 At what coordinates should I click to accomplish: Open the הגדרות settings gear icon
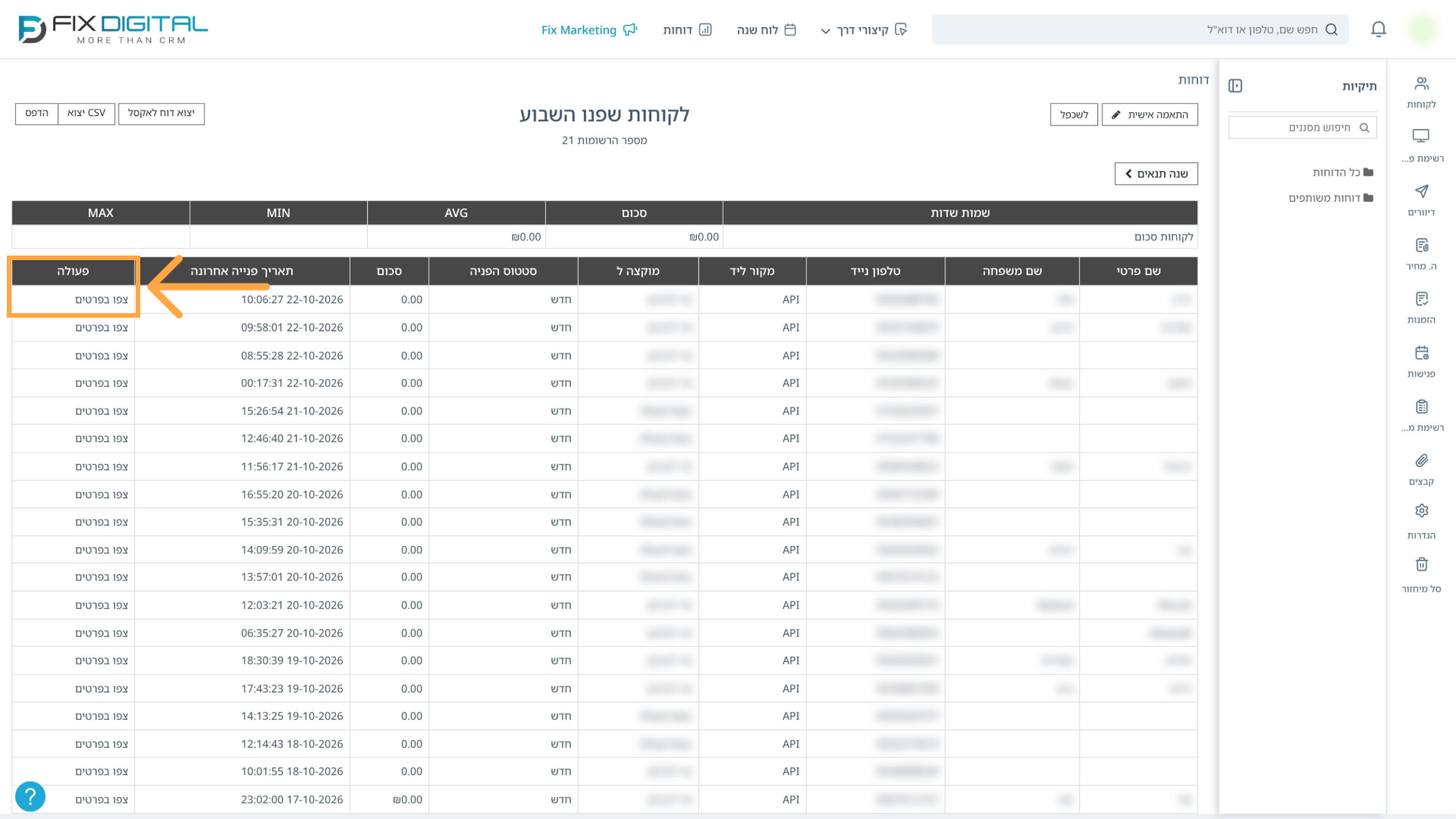coord(1422,510)
